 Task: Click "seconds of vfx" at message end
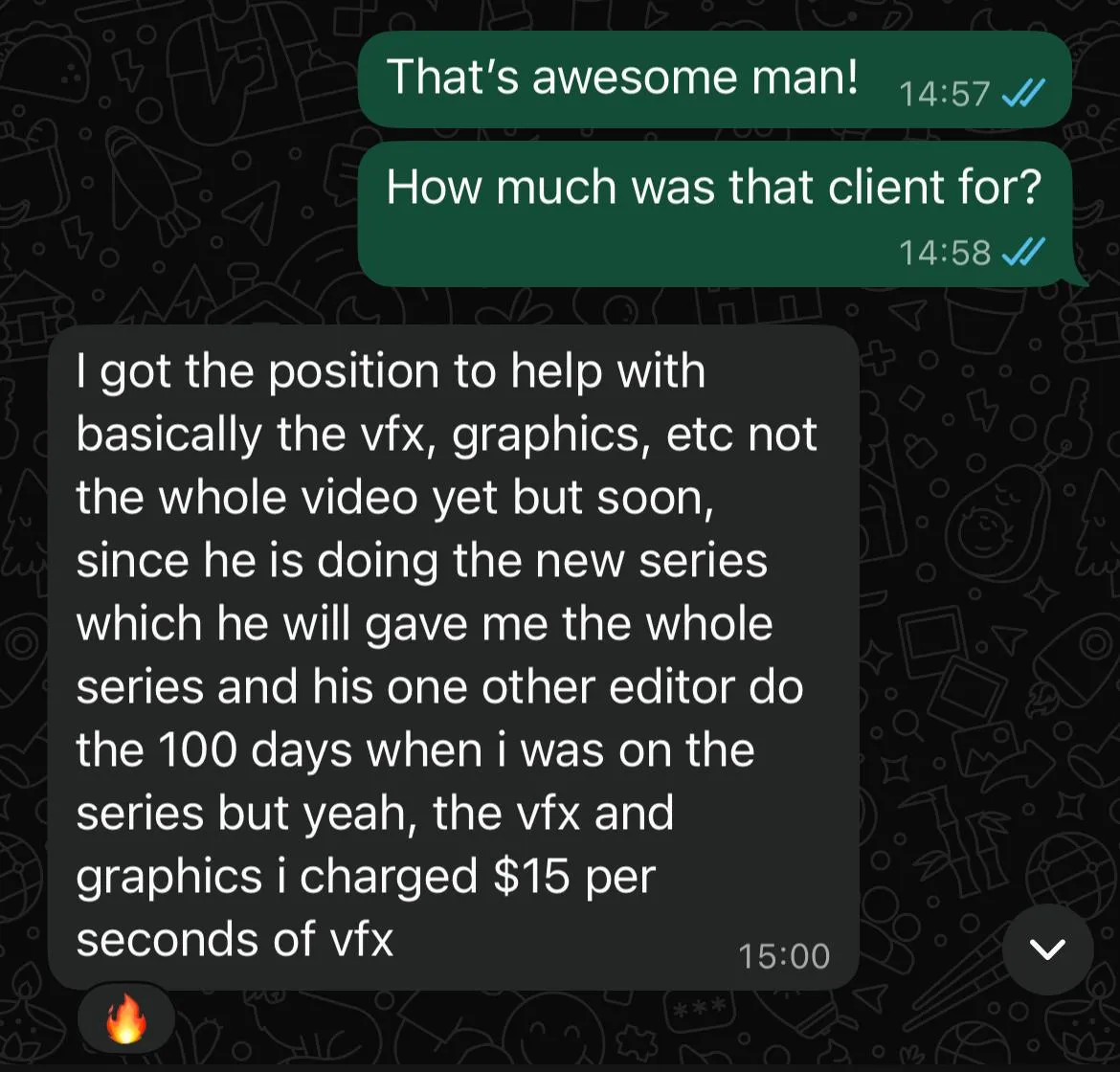click(x=235, y=939)
